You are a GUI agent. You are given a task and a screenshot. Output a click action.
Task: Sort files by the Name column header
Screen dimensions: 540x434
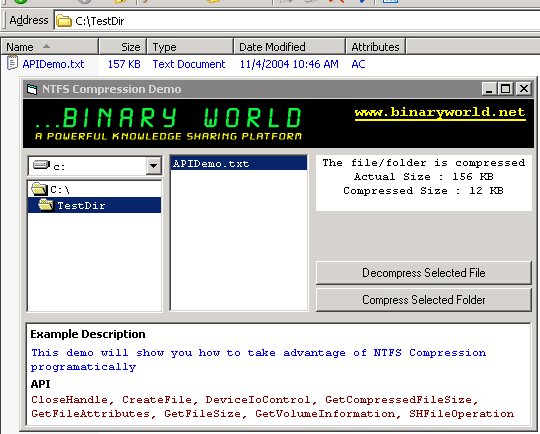[x=50, y=46]
